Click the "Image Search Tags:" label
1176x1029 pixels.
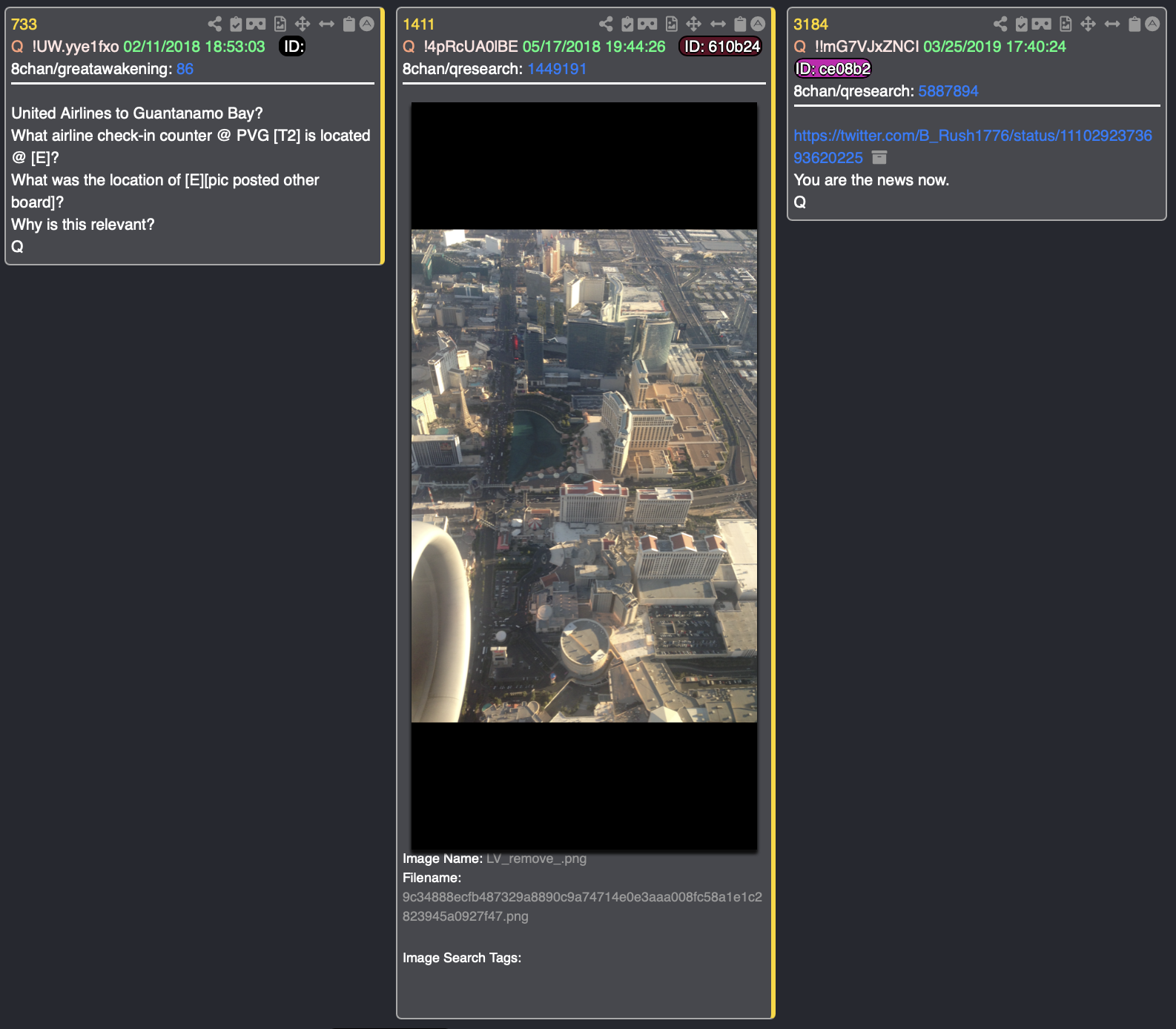click(462, 958)
